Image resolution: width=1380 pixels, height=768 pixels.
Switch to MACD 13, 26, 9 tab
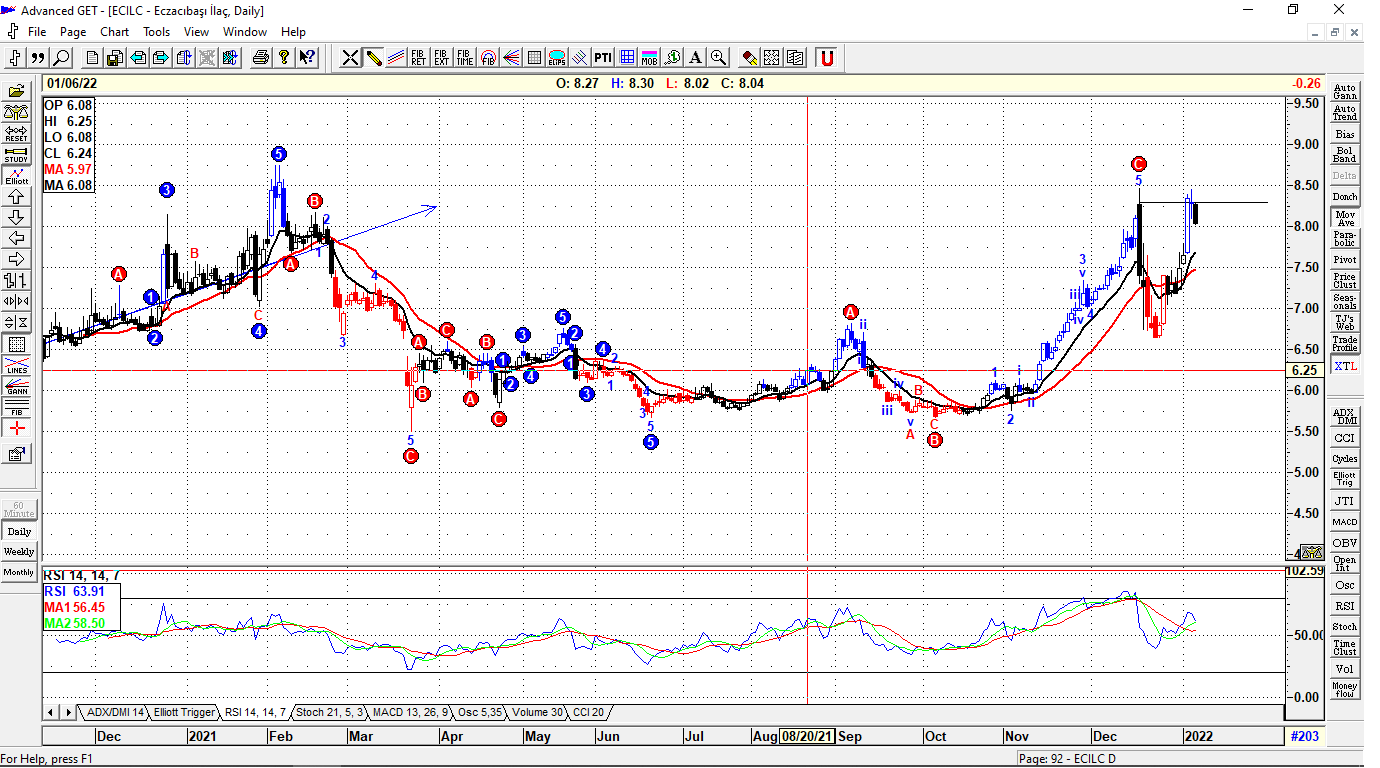coord(410,713)
